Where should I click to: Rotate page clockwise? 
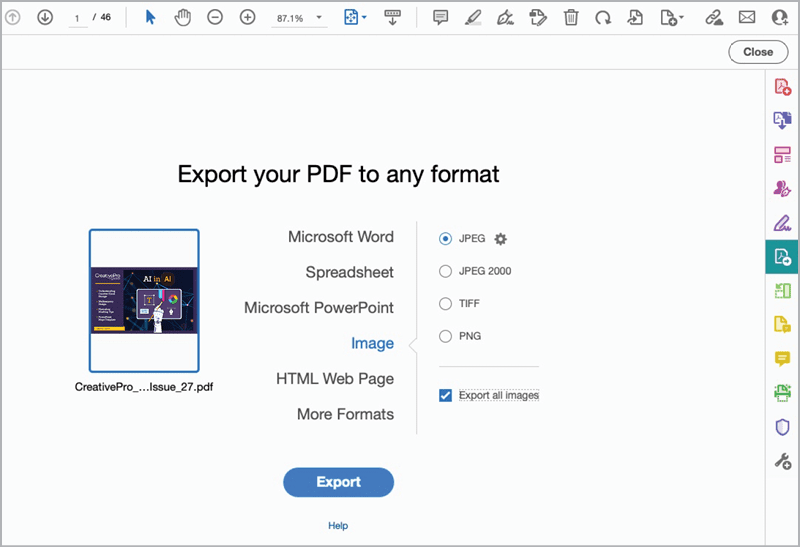[603, 18]
